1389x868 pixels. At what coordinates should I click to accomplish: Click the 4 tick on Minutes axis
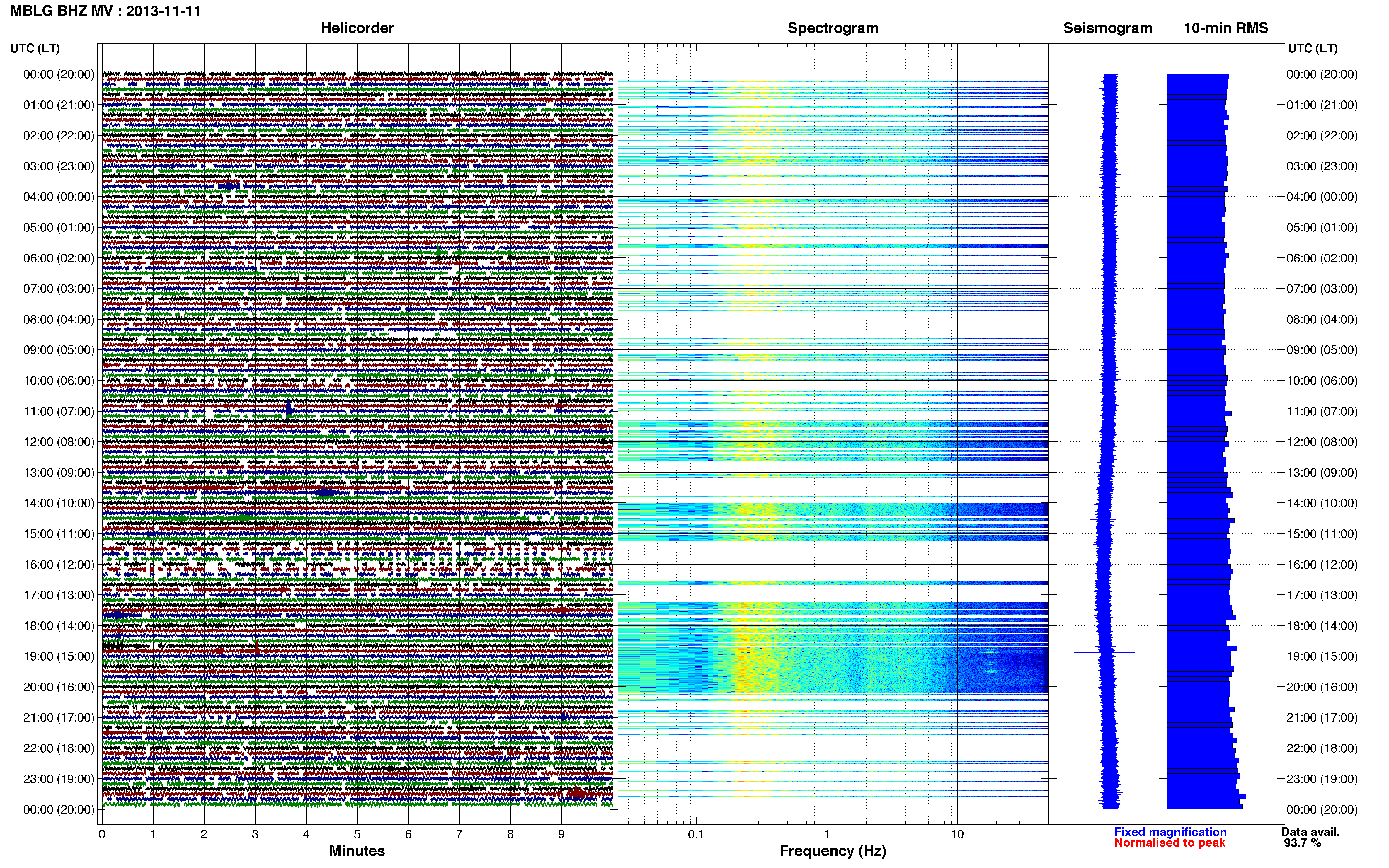(x=306, y=834)
